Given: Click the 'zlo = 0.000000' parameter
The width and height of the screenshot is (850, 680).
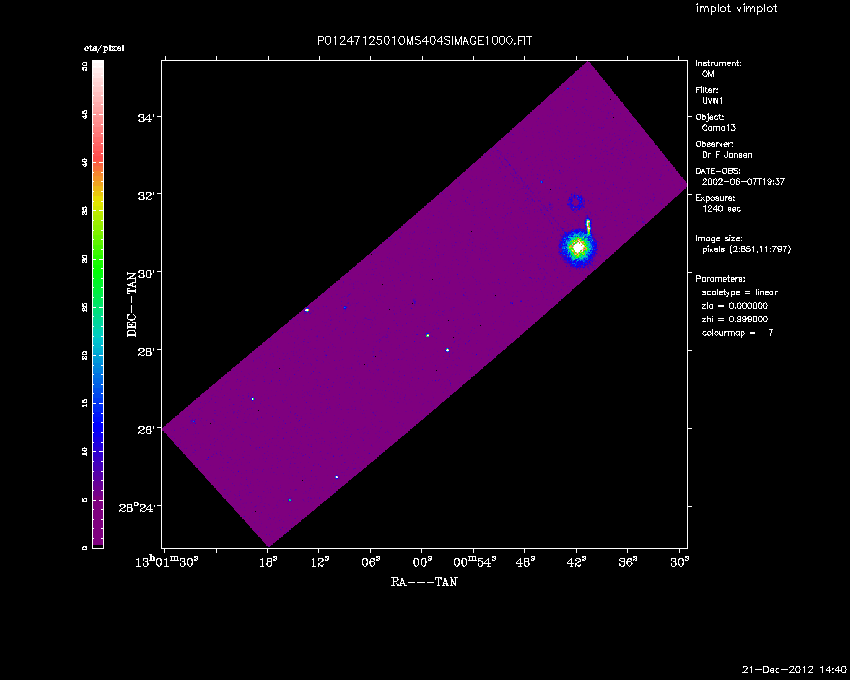Looking at the screenshot, I should 735,306.
